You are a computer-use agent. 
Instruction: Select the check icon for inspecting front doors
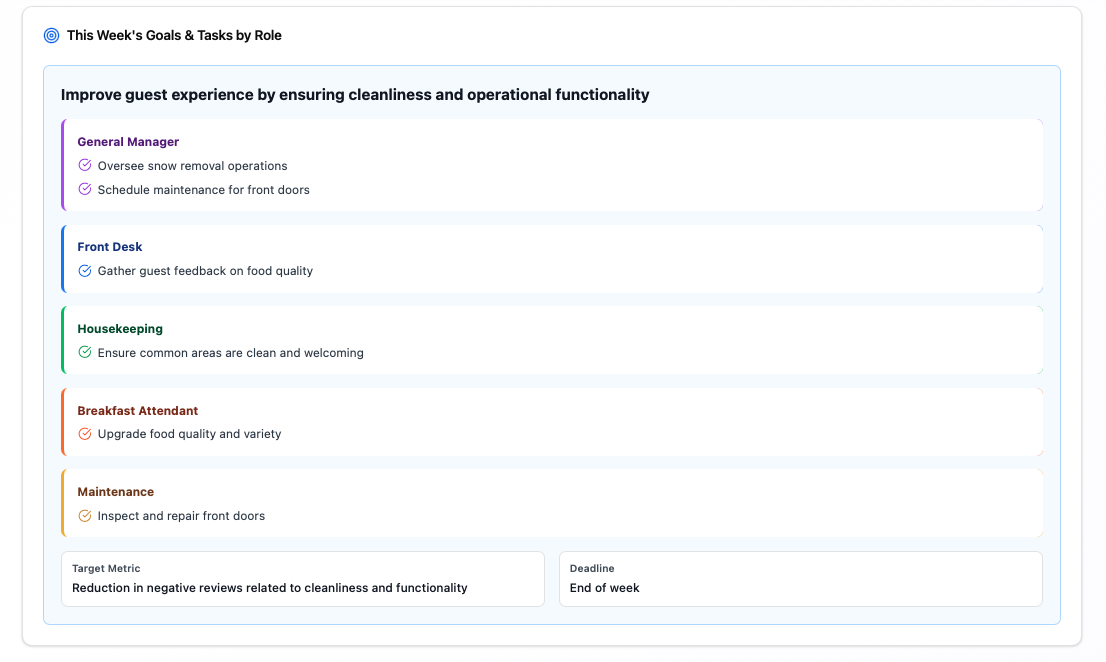point(85,515)
